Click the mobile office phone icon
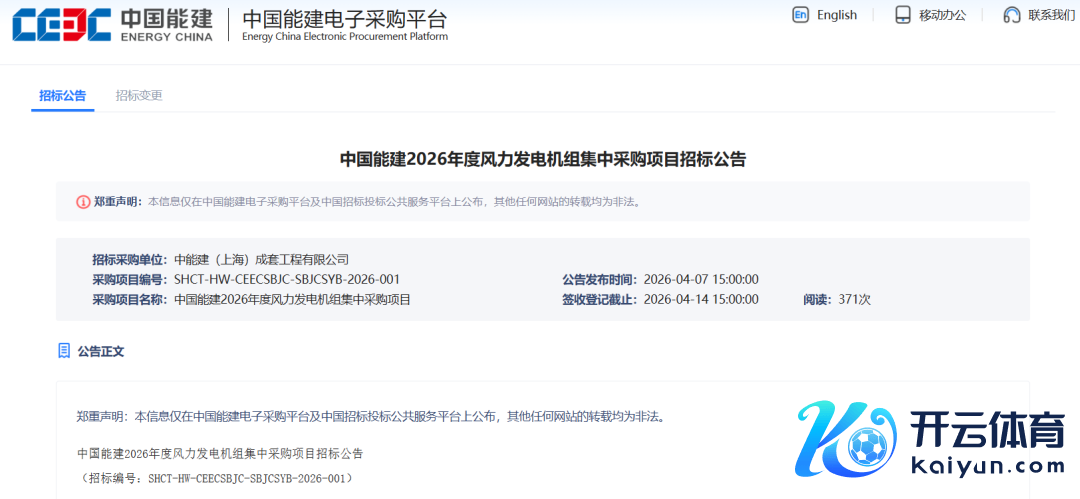 coord(903,15)
